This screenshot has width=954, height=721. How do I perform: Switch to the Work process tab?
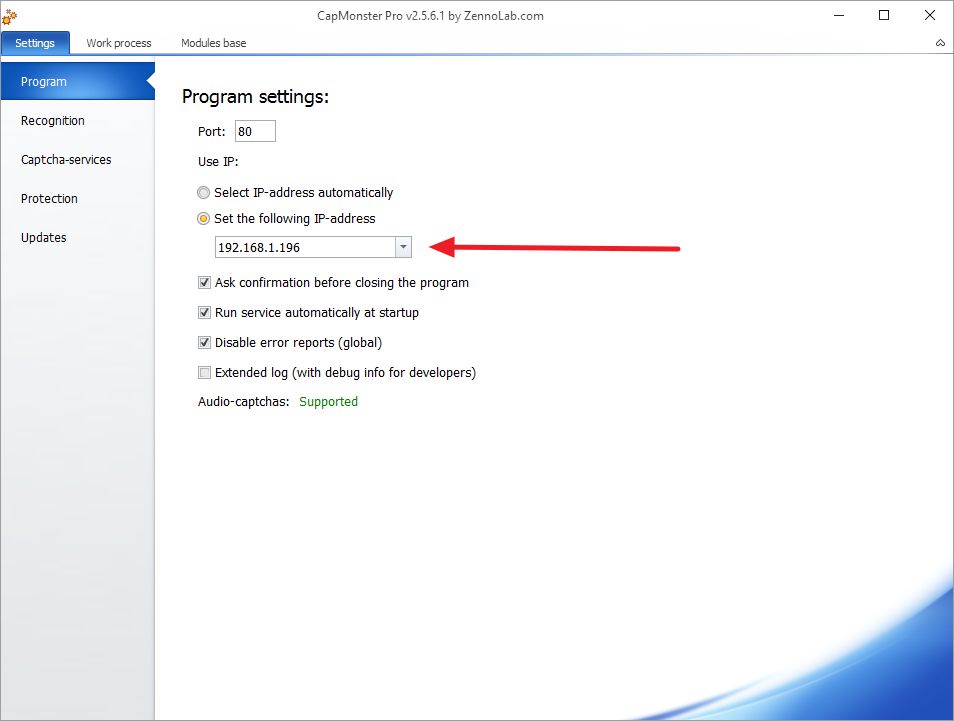(x=119, y=43)
